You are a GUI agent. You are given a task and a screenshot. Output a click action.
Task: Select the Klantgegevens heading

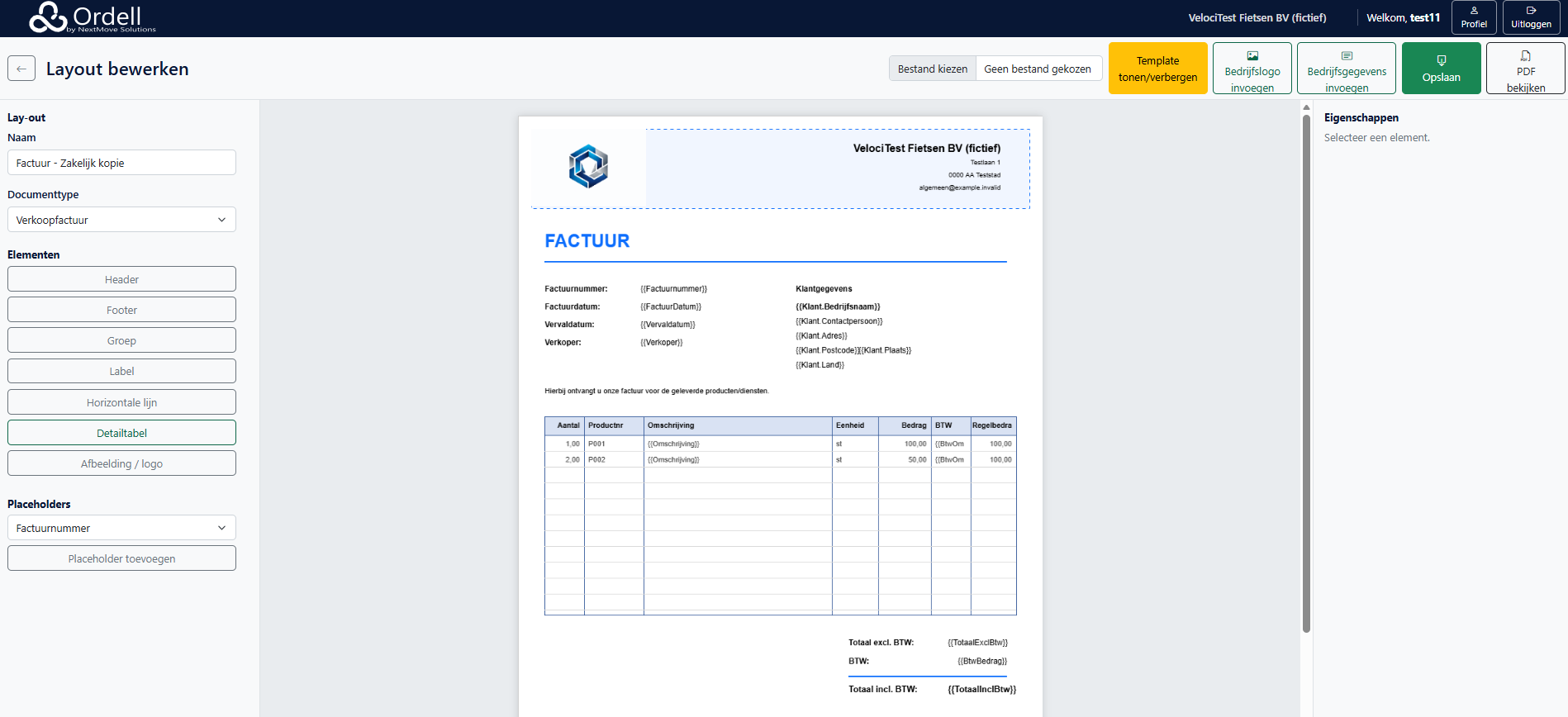pyautogui.click(x=824, y=289)
